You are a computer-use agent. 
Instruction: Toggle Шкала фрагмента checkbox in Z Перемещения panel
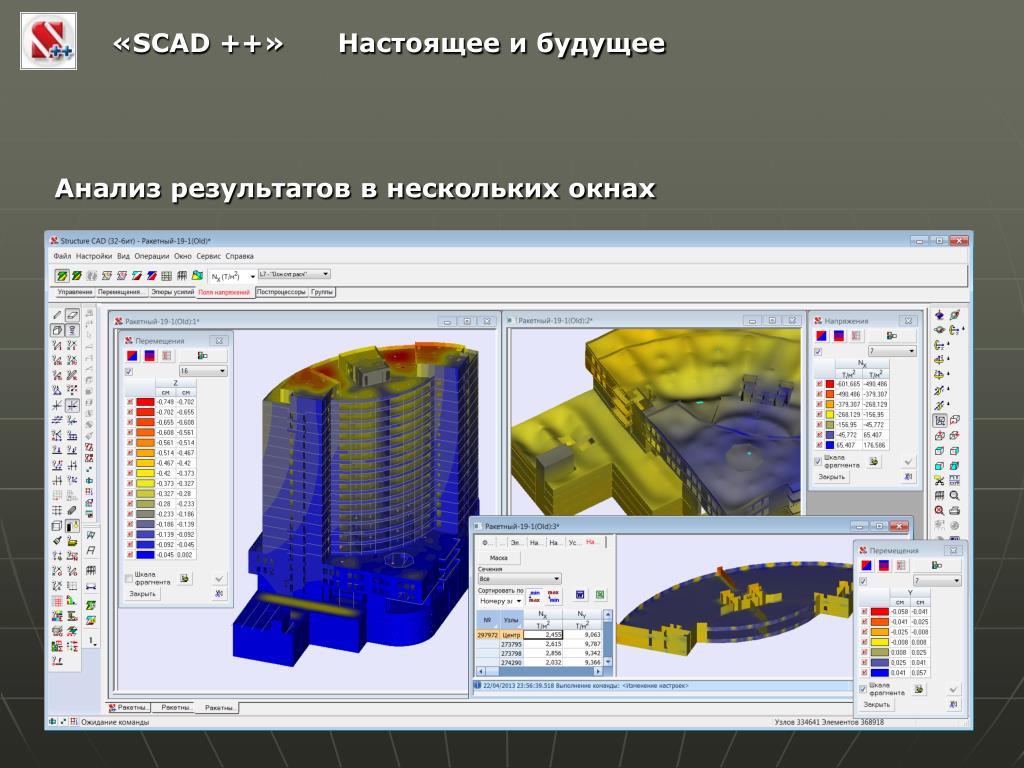[x=129, y=578]
